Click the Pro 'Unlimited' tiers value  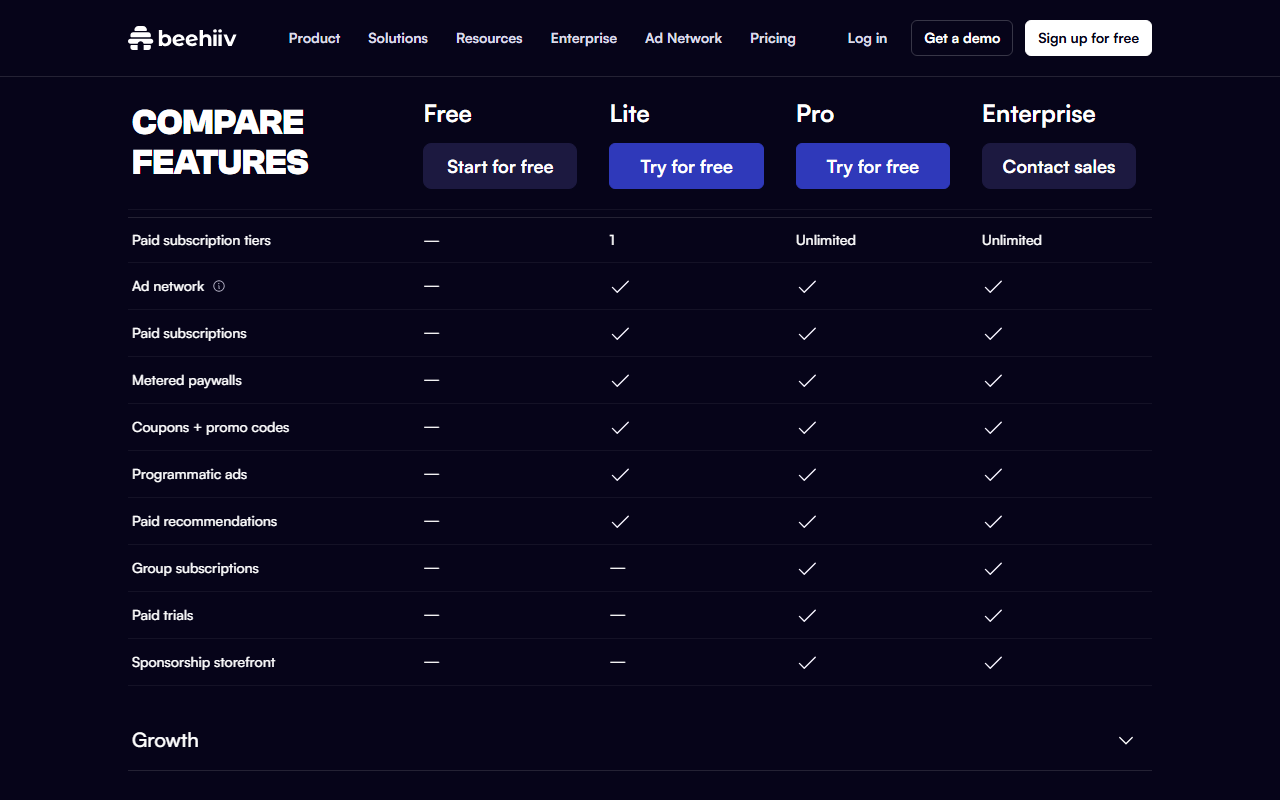826,240
